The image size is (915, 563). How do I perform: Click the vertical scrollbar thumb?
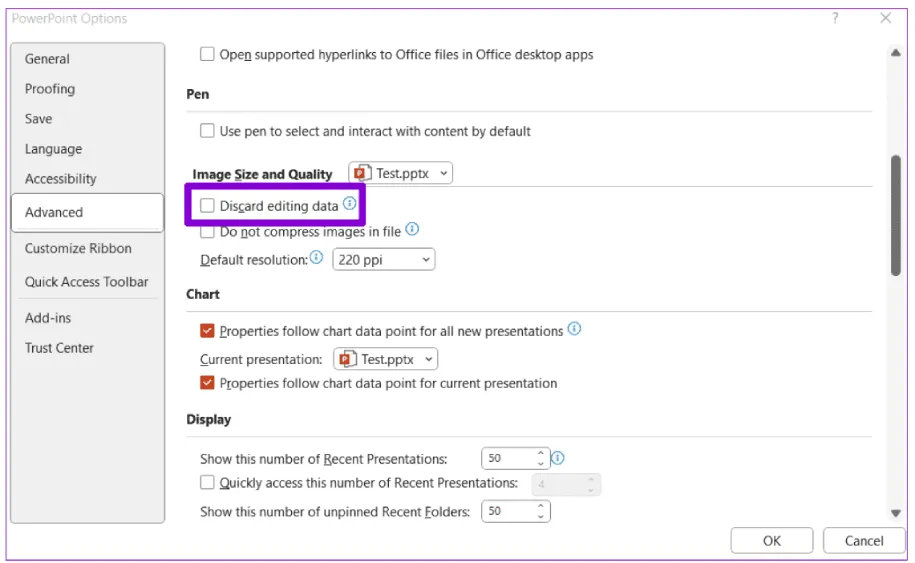[x=896, y=214]
